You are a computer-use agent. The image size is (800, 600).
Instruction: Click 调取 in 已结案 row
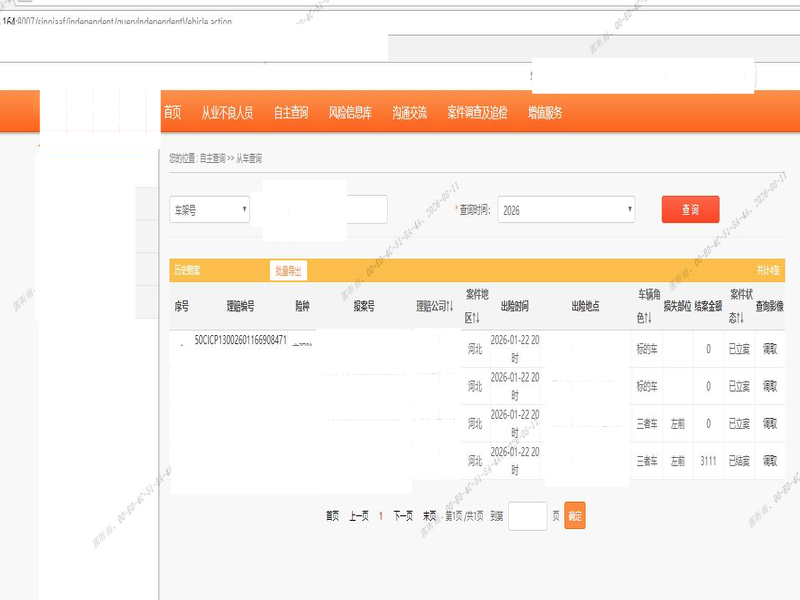coord(770,461)
